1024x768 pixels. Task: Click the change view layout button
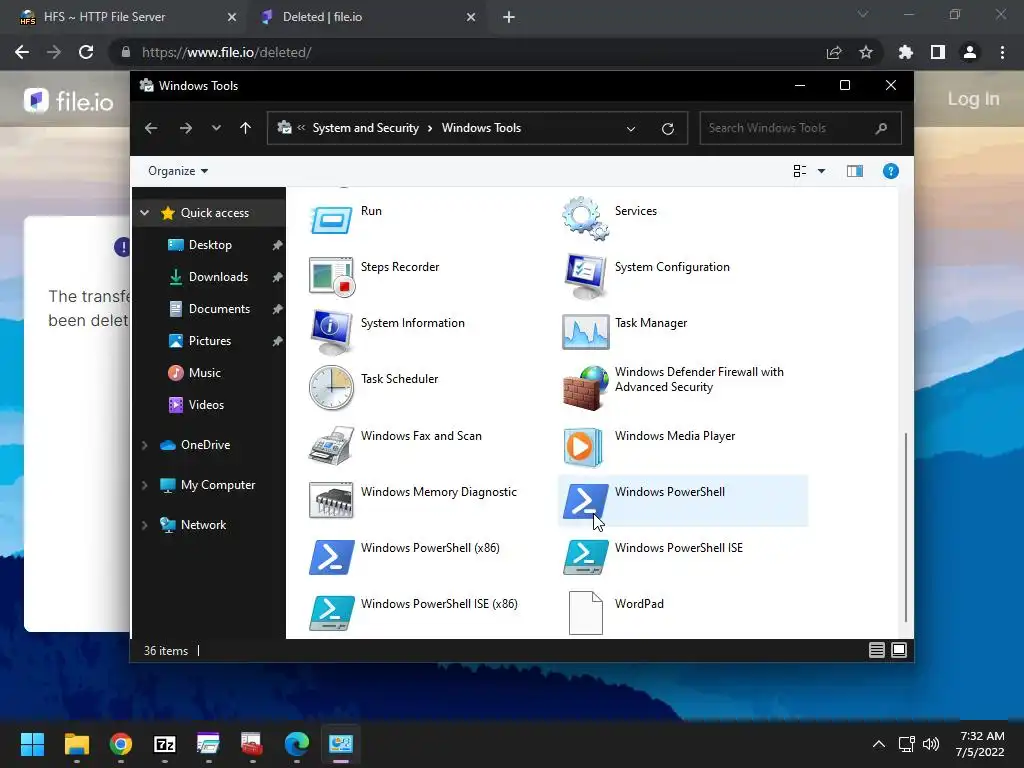pos(799,171)
